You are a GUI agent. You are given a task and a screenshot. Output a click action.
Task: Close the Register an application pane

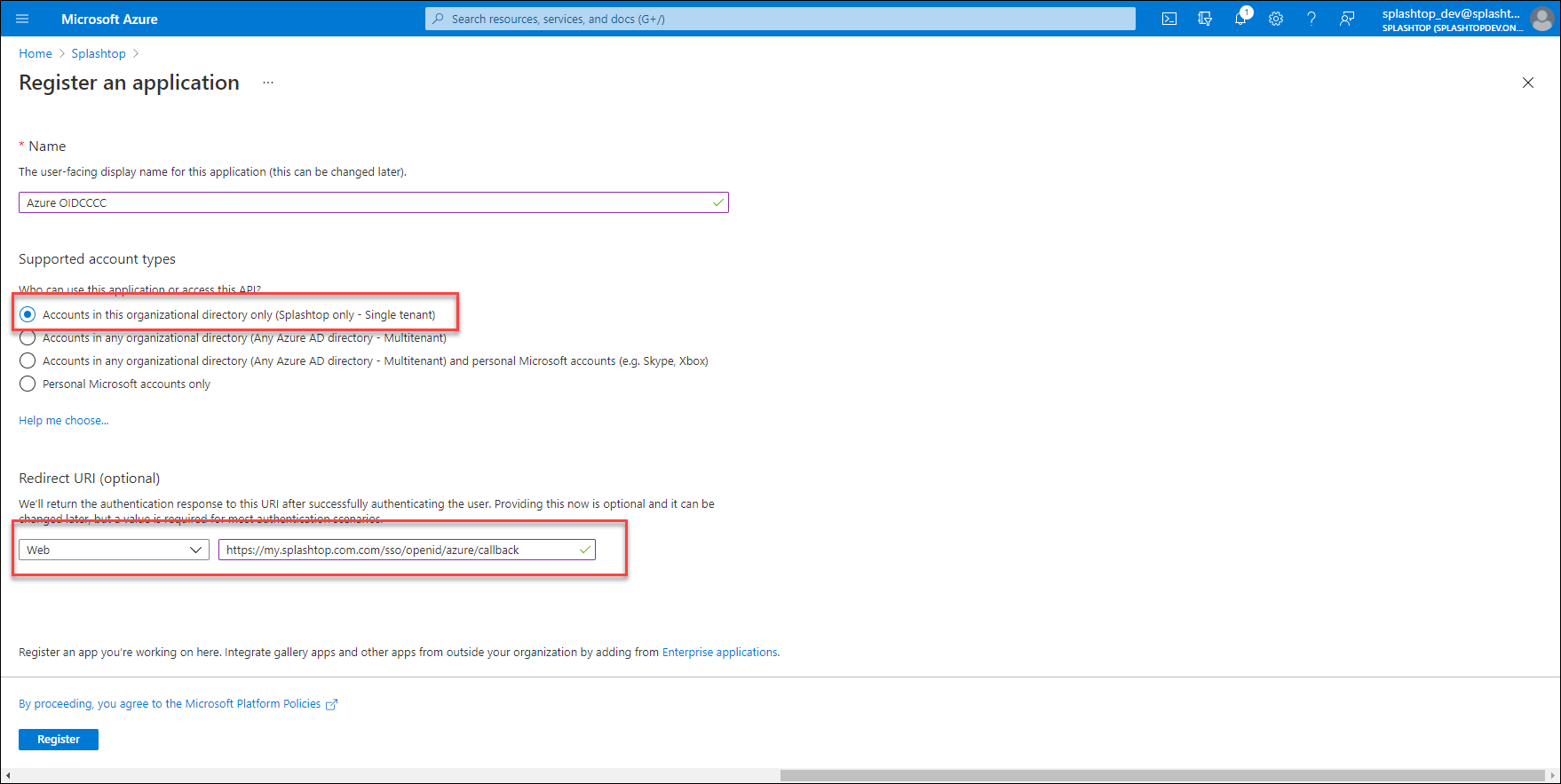(x=1528, y=83)
